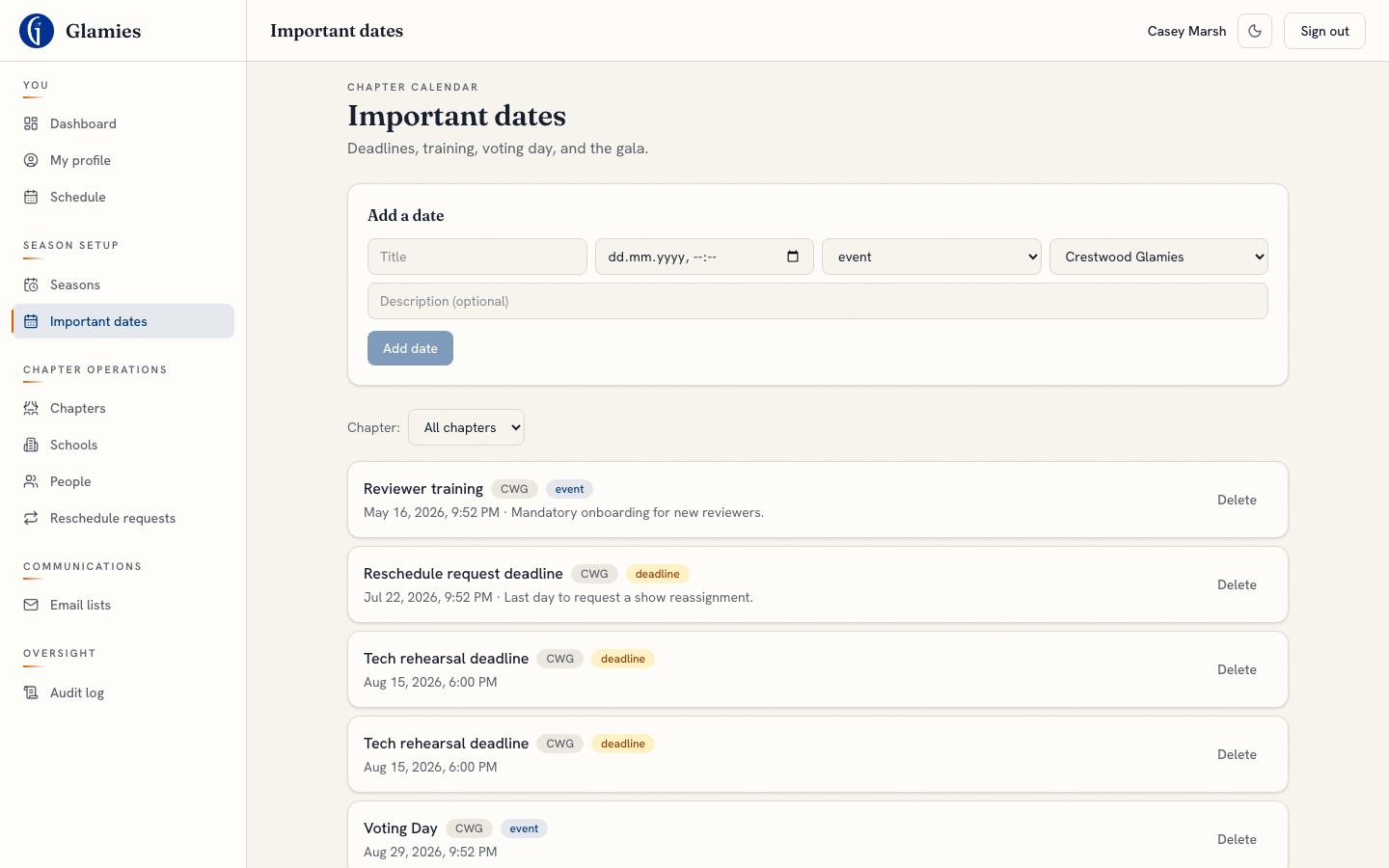Click "Aug 29, 2026, 9:52 PM" text
The height and width of the screenshot is (868, 1389).
[x=430, y=852]
